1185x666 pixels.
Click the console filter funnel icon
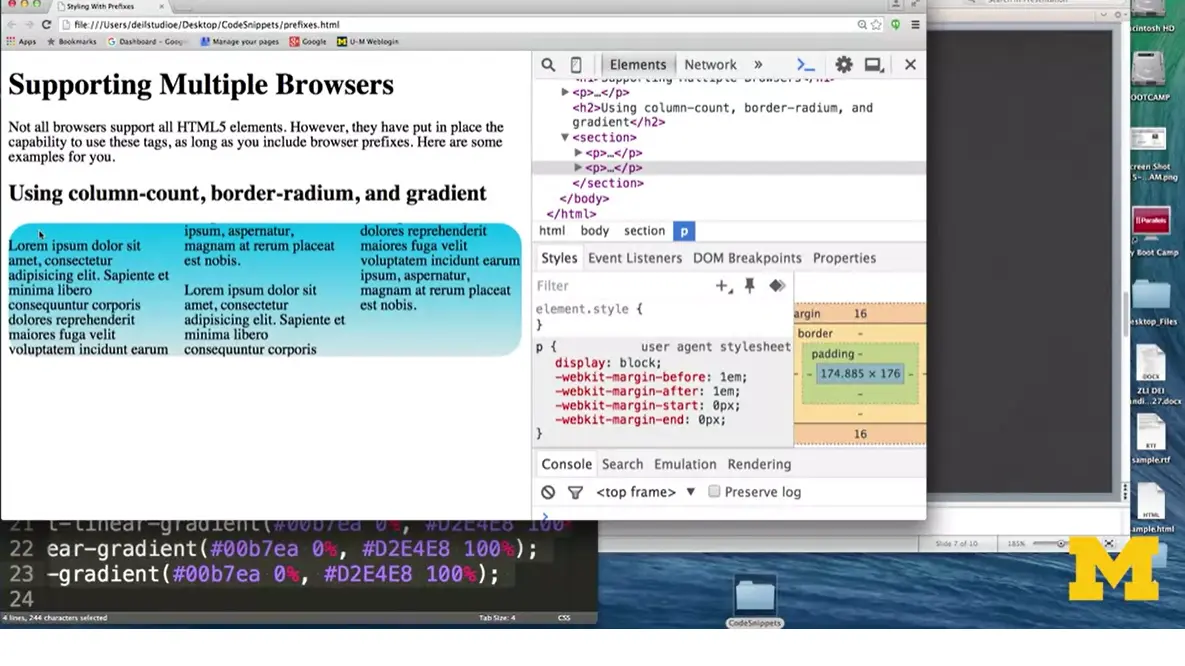click(575, 492)
